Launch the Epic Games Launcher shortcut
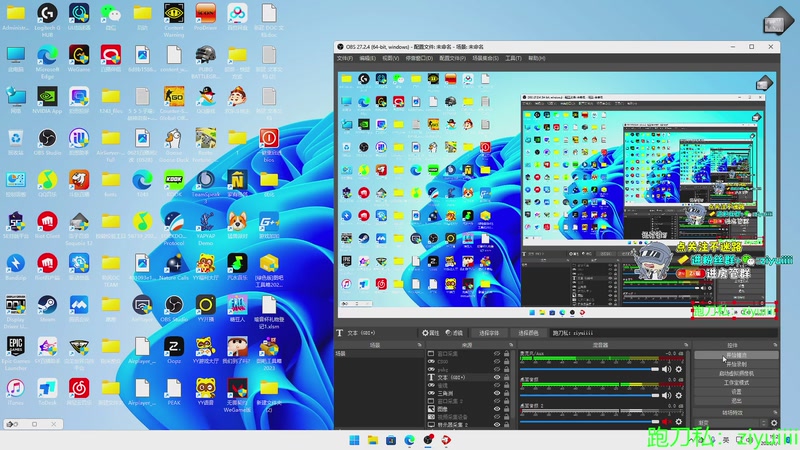Screen dimensions: 800x450 (x=16, y=353)
